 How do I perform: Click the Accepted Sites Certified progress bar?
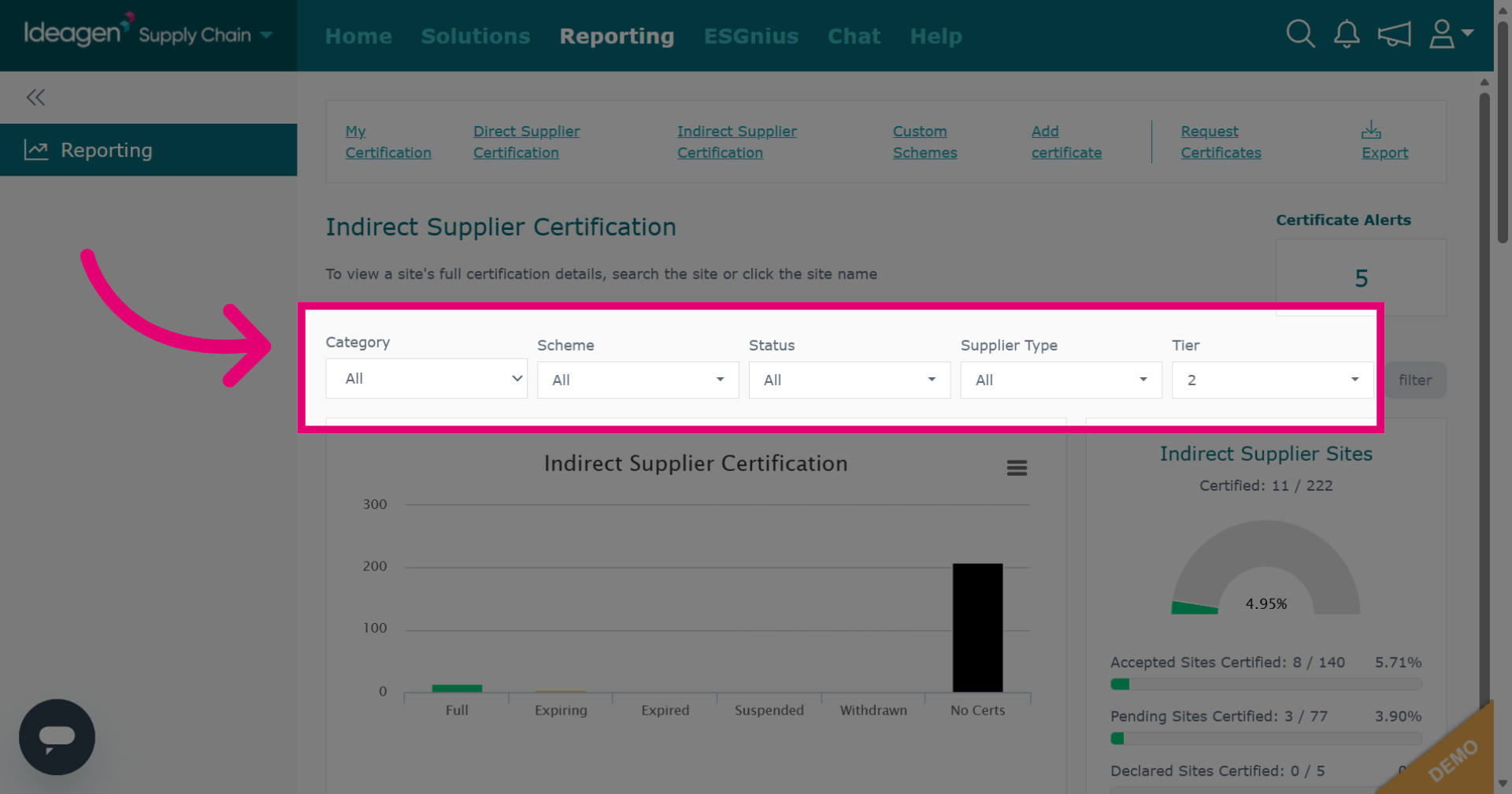pyautogui.click(x=1266, y=684)
